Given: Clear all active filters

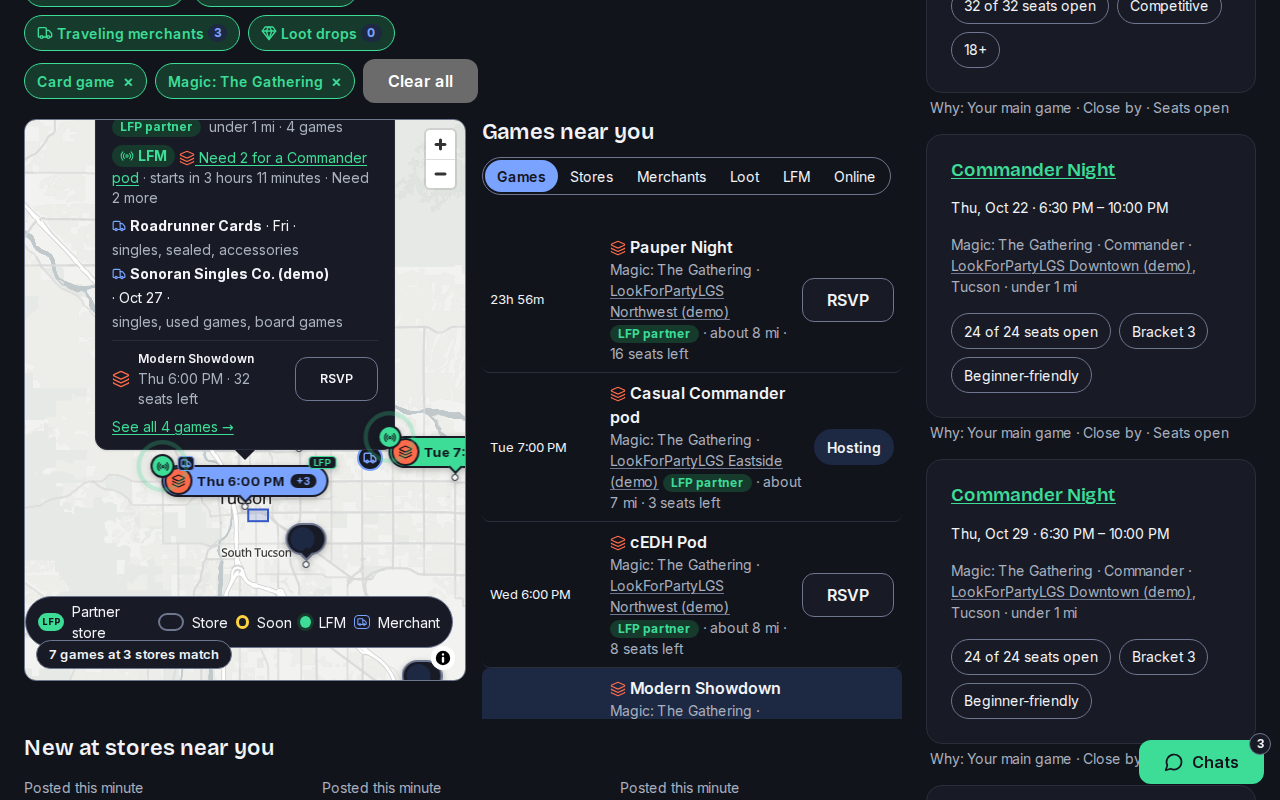Looking at the screenshot, I should pos(420,81).
